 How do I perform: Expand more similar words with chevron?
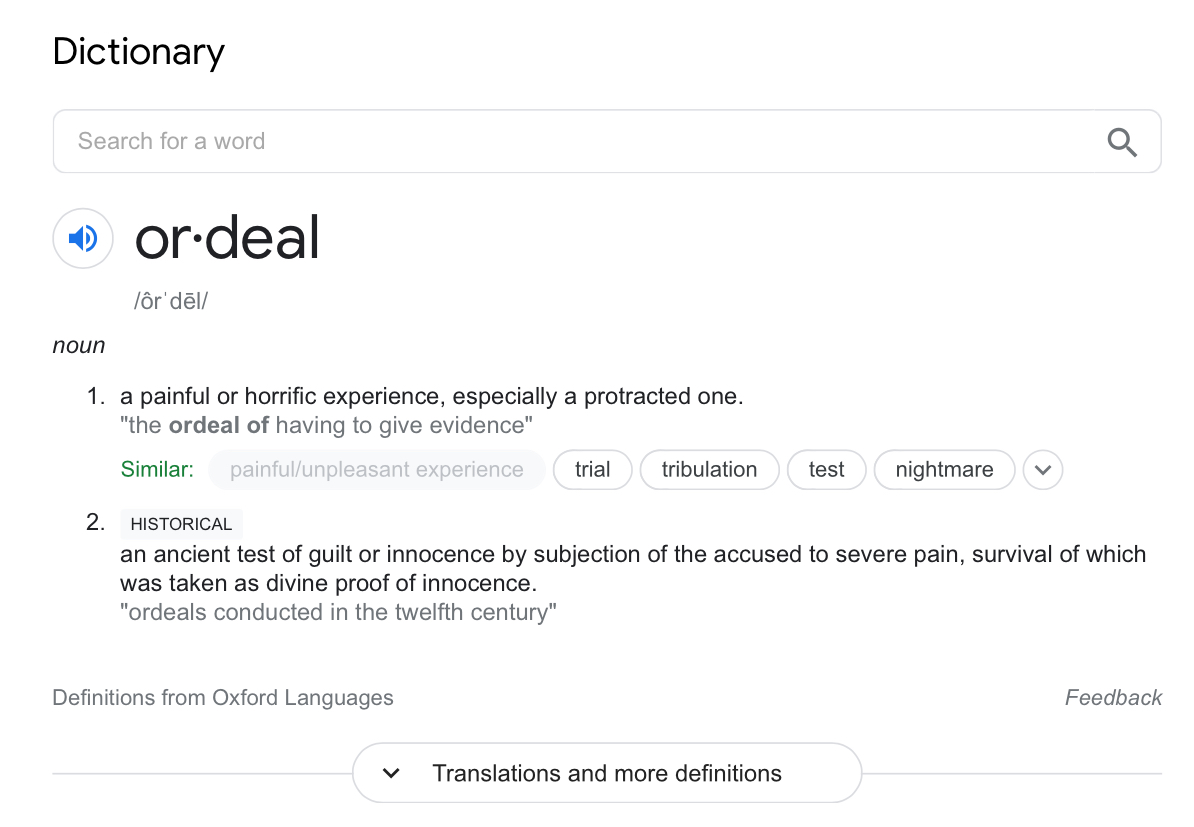coord(1042,470)
